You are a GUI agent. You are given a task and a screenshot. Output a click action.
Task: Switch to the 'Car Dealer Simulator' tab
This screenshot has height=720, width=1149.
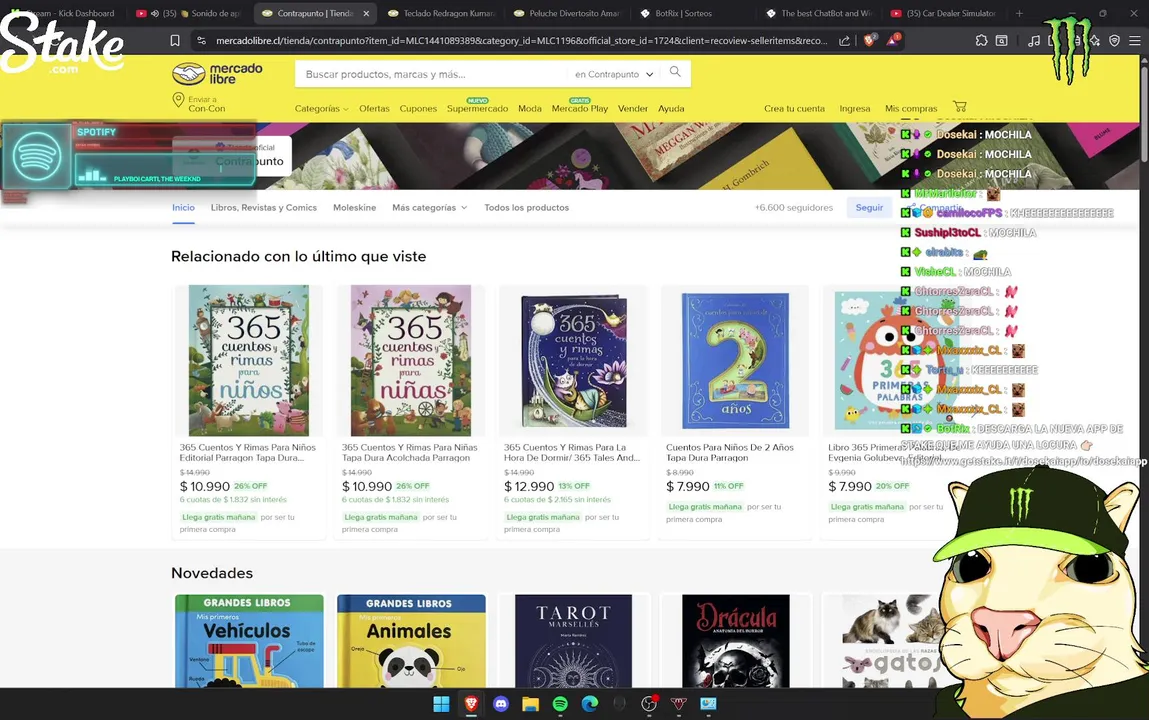coord(945,13)
